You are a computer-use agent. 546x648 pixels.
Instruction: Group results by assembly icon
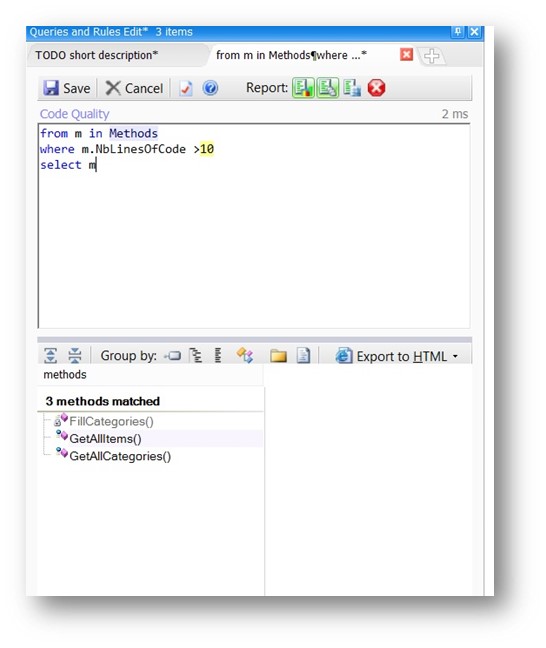coord(172,355)
